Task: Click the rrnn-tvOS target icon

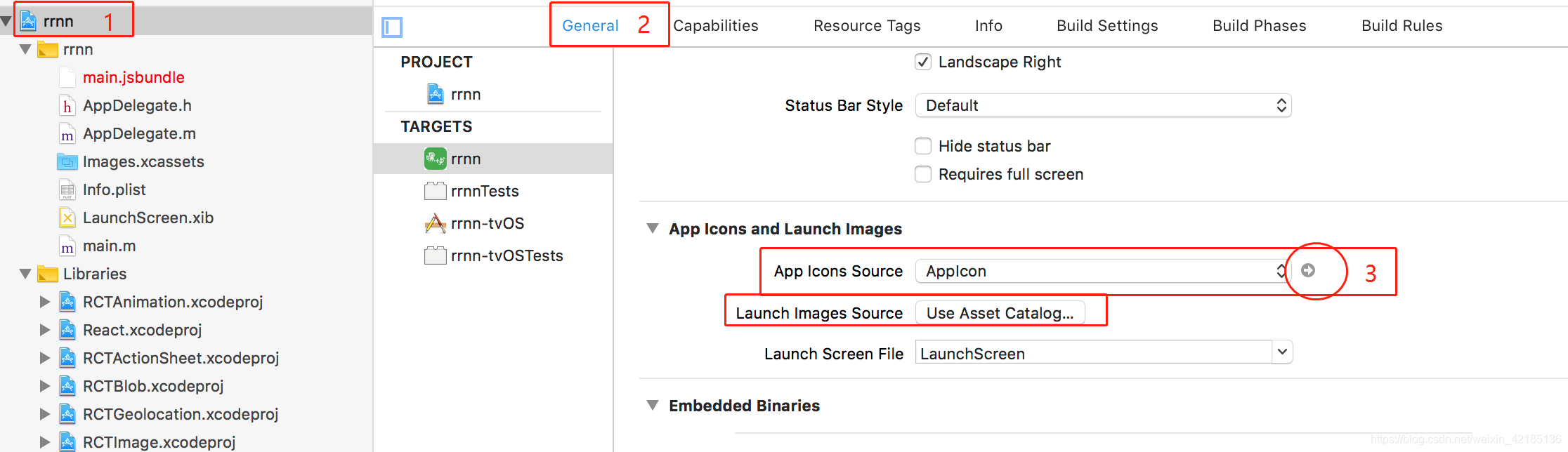Action: point(436,223)
